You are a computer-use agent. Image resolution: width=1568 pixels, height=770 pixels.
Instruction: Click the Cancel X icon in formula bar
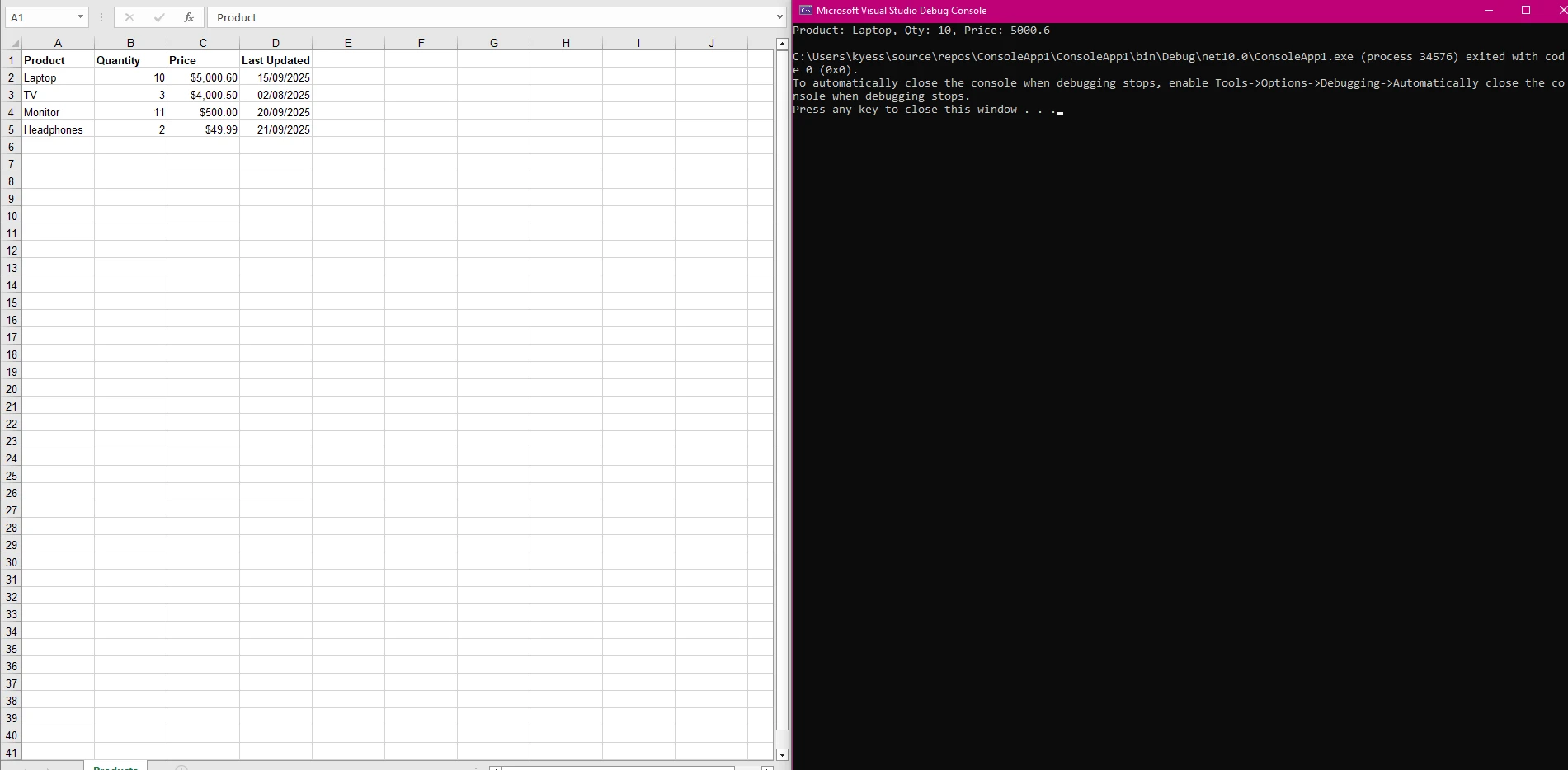(x=129, y=17)
